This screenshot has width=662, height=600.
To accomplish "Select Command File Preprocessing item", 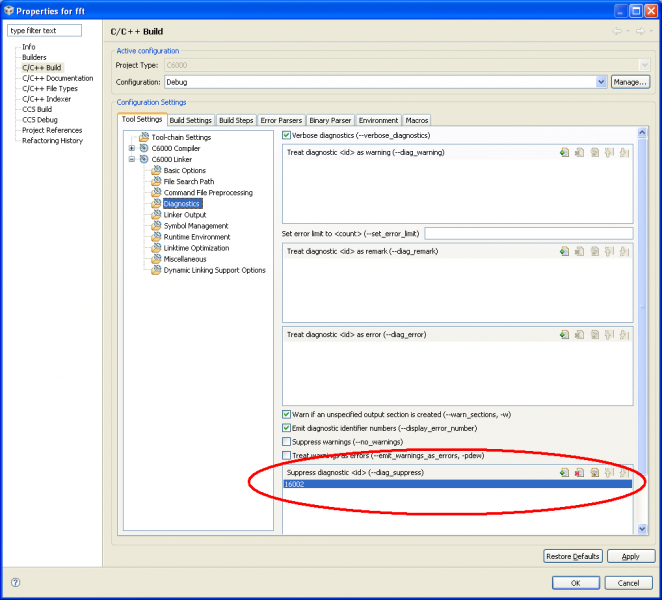I will [x=208, y=193].
